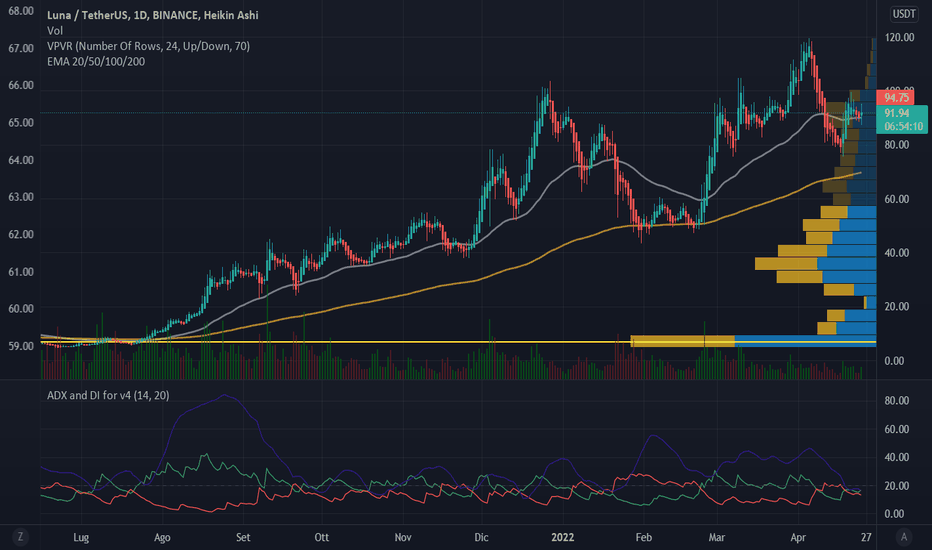
Task: Select the VPVR indicator legend
Action: 149,46
